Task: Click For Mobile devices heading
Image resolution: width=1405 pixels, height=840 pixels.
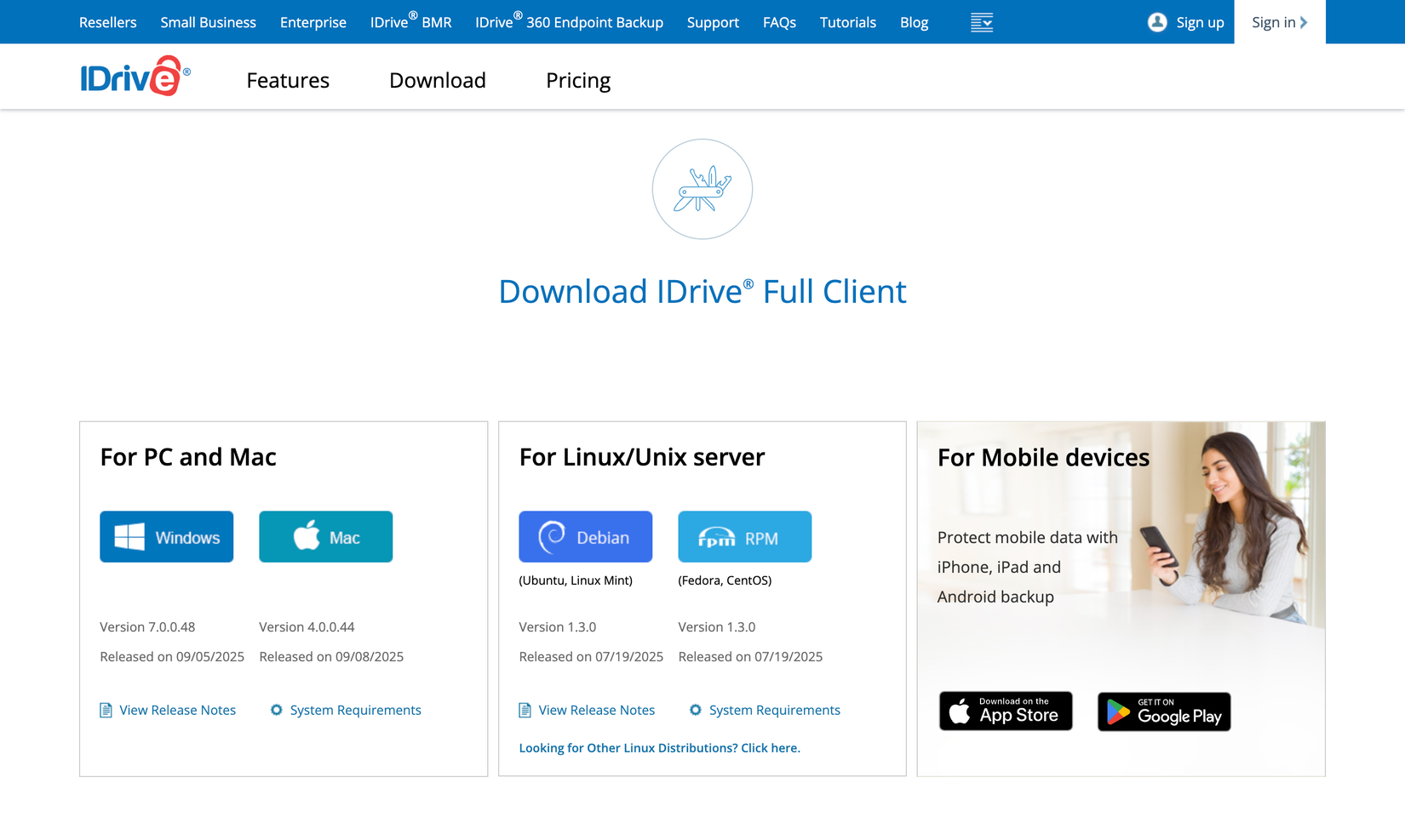Action: point(1043,458)
